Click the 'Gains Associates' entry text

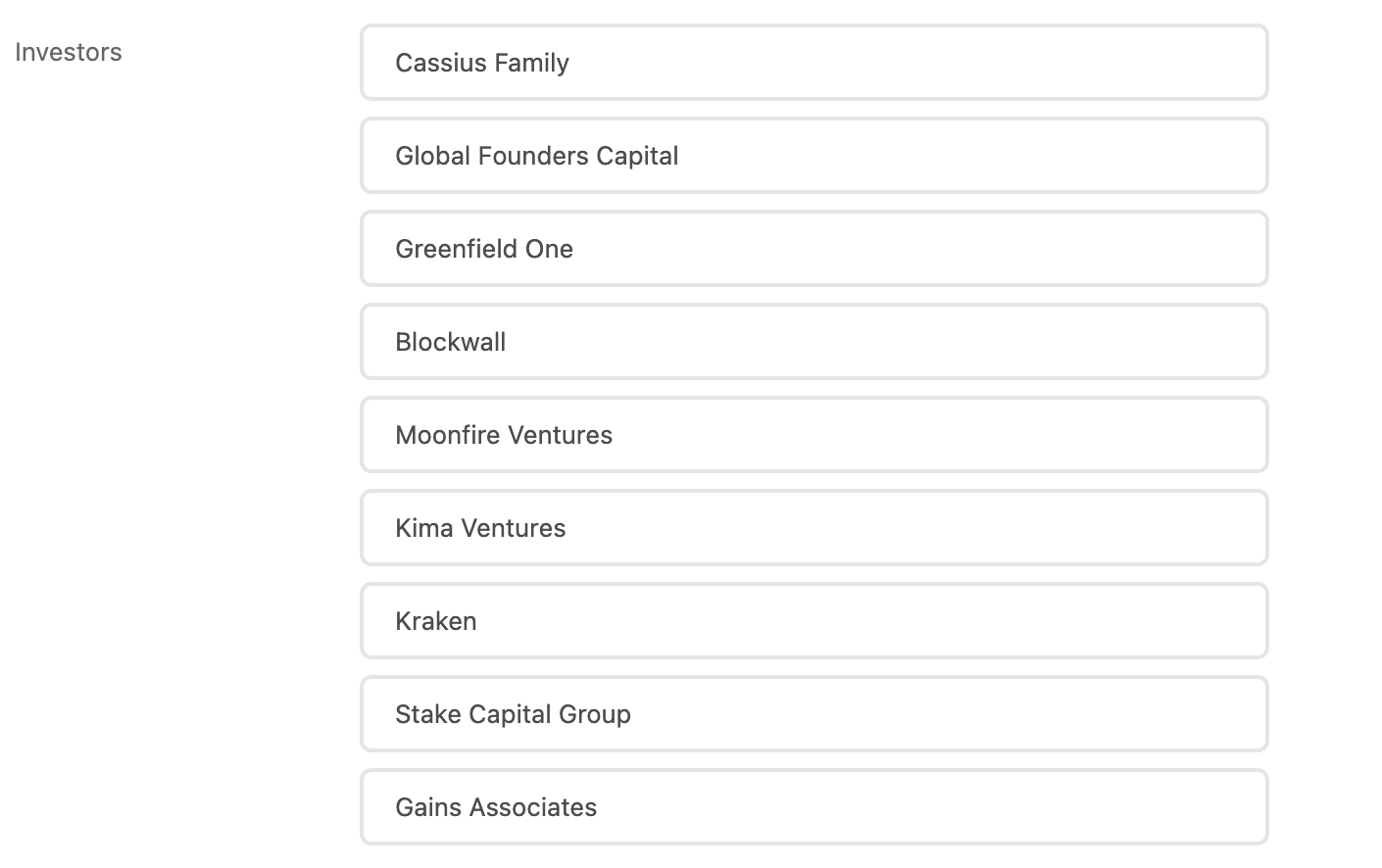pyautogui.click(x=496, y=807)
